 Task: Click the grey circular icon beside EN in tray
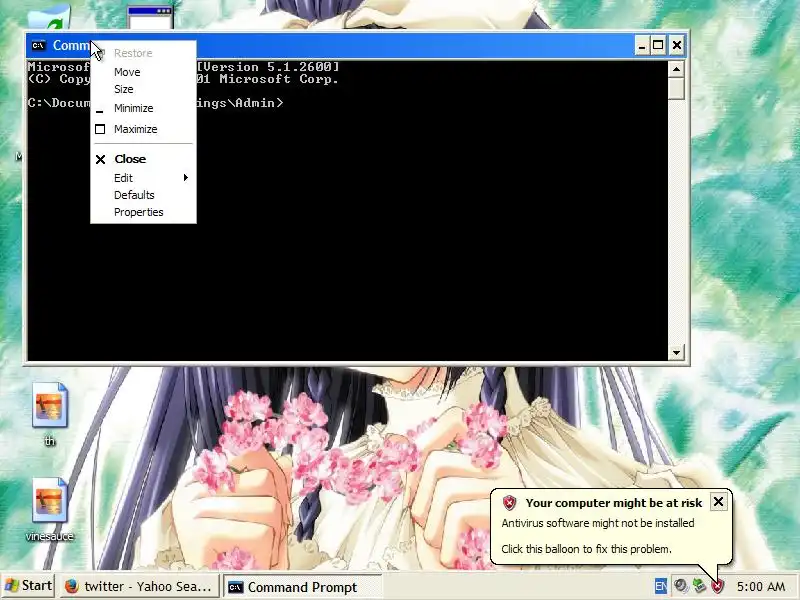[x=680, y=586]
